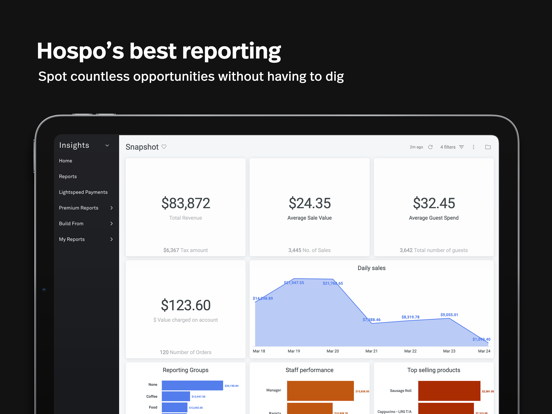The image size is (552, 414).
Task: Open the $83,872 Total Revenue card
Action: 186,207
